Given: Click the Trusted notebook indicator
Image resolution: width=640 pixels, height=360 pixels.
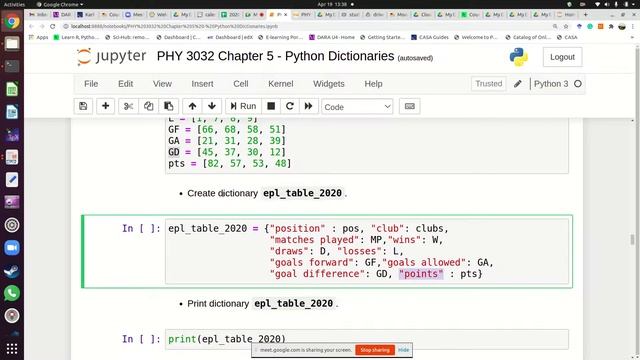Looking at the screenshot, I should click(x=489, y=84).
